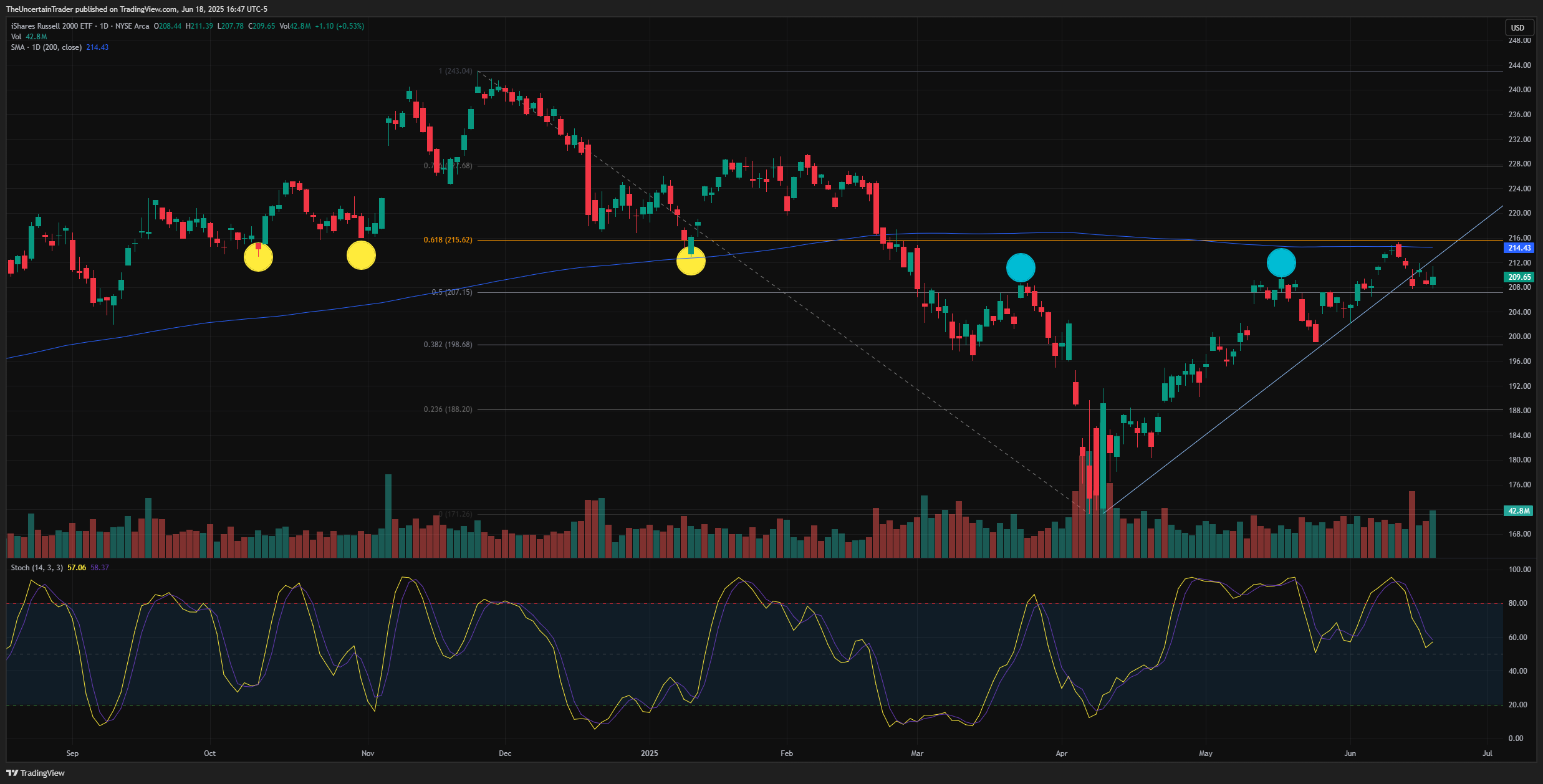
Task: Click the 168.00 price axis label
Action: [1519, 534]
